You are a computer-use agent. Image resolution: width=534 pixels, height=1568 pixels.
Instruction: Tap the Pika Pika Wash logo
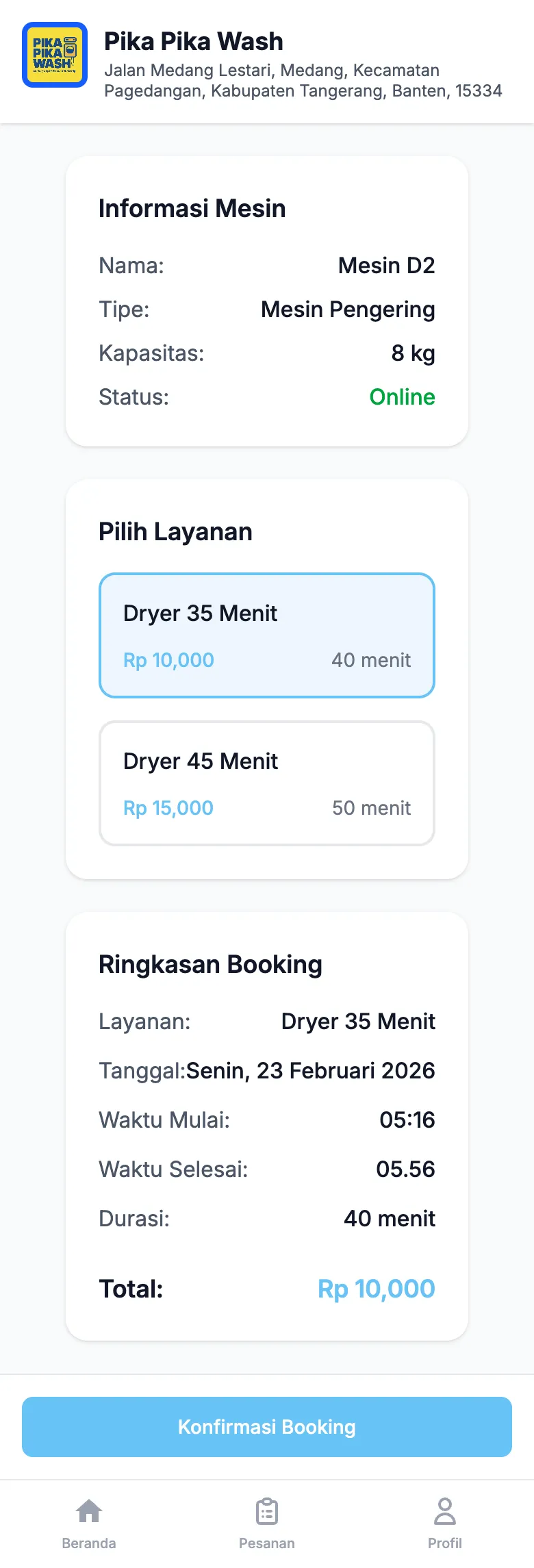[x=55, y=55]
